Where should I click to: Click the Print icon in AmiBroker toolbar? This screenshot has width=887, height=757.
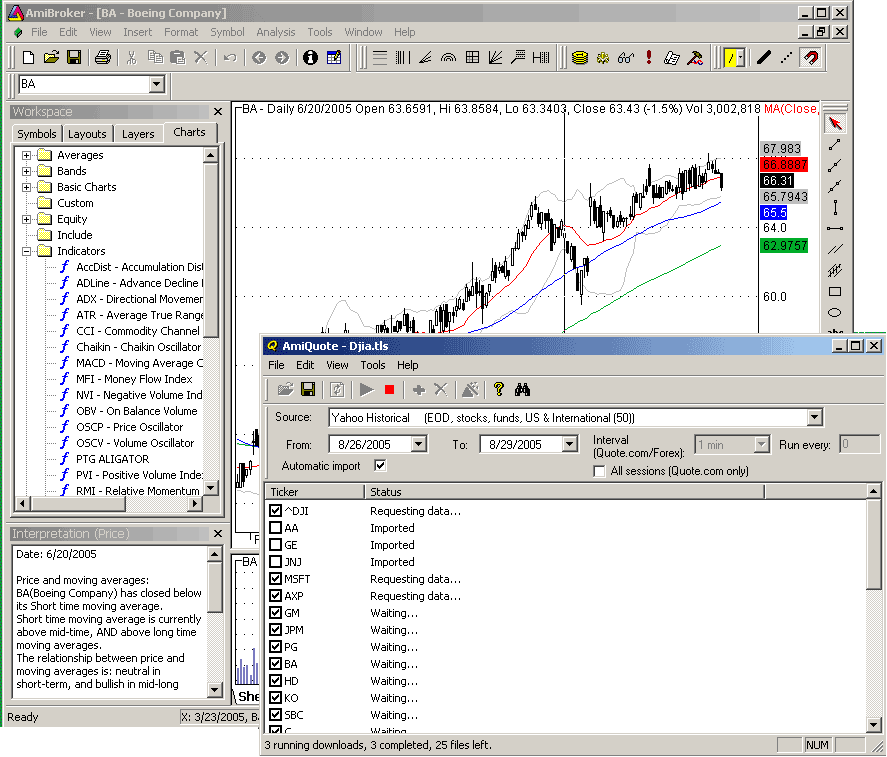click(x=103, y=57)
